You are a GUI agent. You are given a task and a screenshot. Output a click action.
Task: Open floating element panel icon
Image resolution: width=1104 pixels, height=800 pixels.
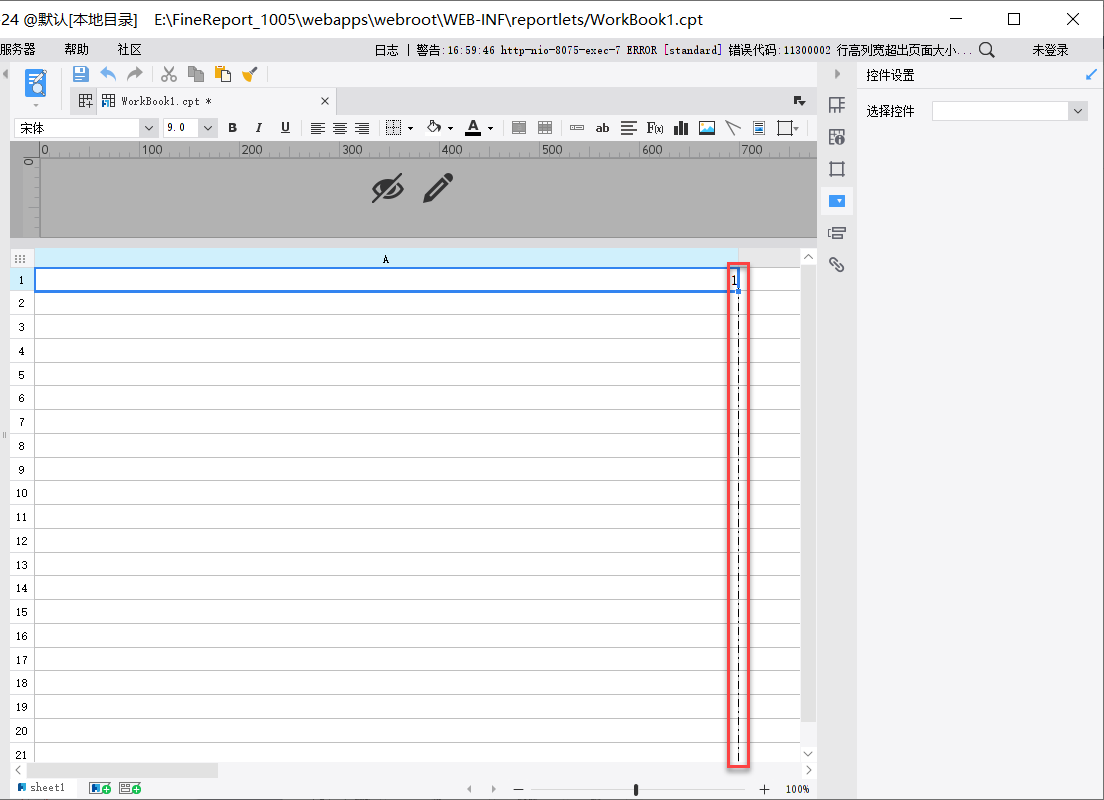click(836, 169)
